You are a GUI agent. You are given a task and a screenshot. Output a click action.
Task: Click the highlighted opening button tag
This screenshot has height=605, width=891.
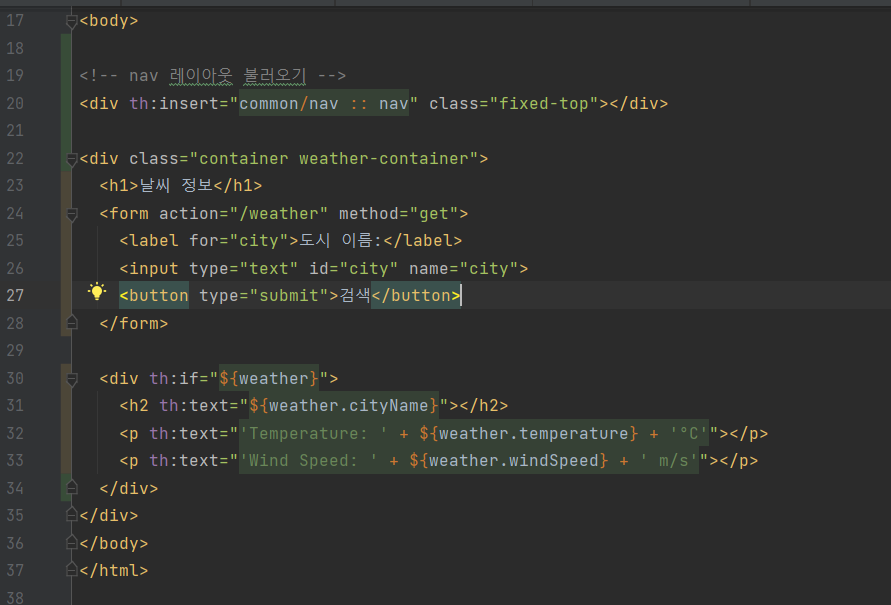click(154, 296)
